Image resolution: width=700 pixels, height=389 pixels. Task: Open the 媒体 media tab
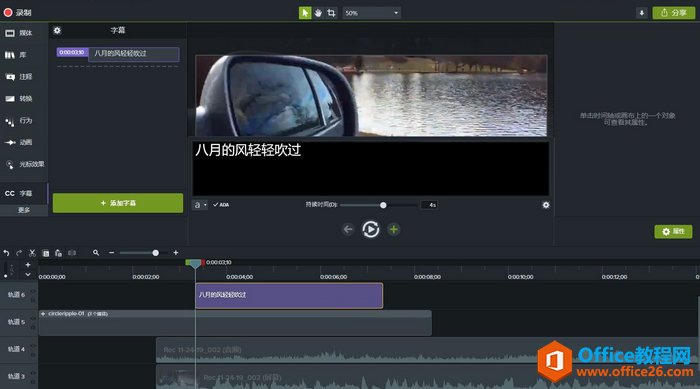click(19, 33)
